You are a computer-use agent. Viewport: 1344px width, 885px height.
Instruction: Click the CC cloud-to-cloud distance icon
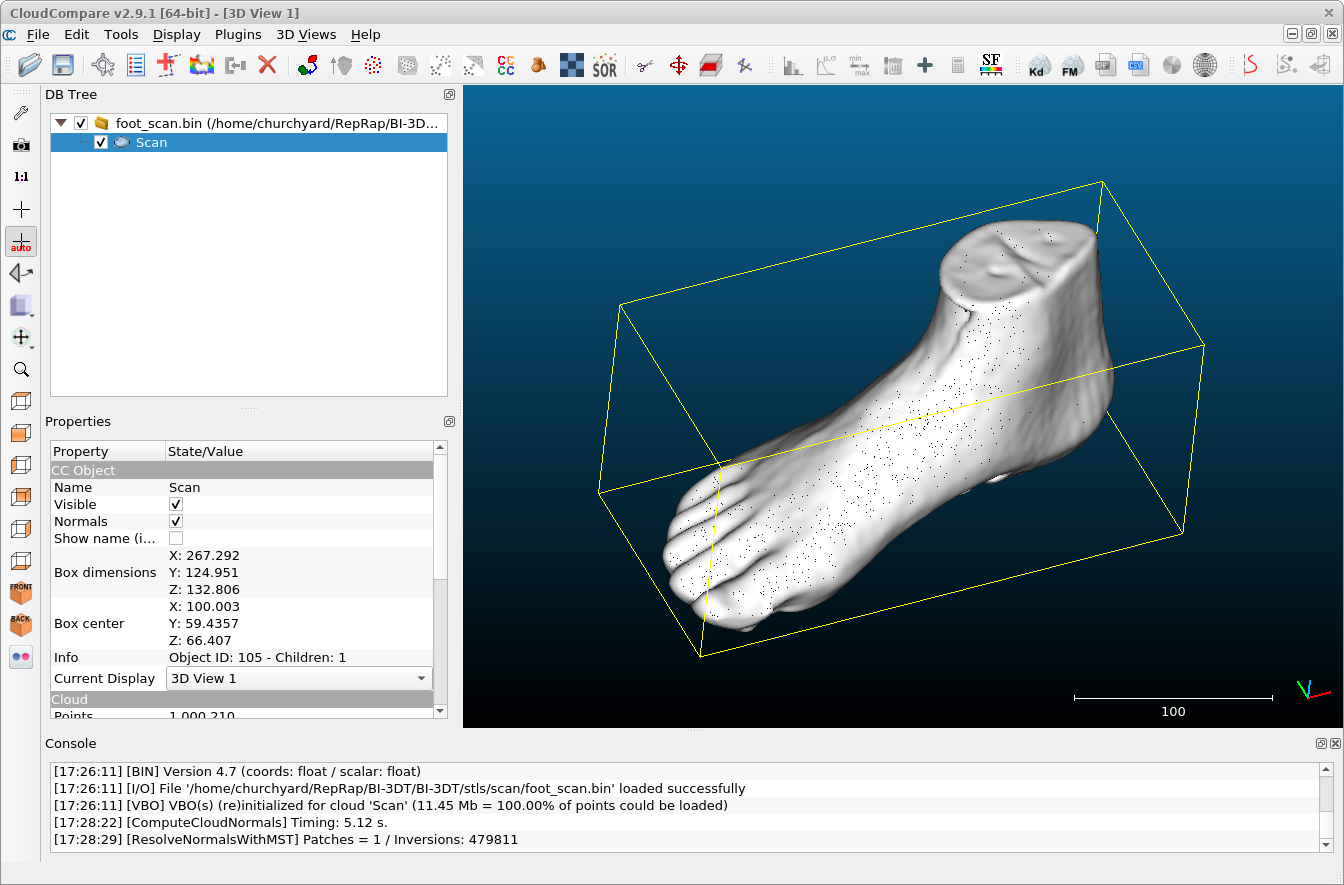(x=506, y=66)
